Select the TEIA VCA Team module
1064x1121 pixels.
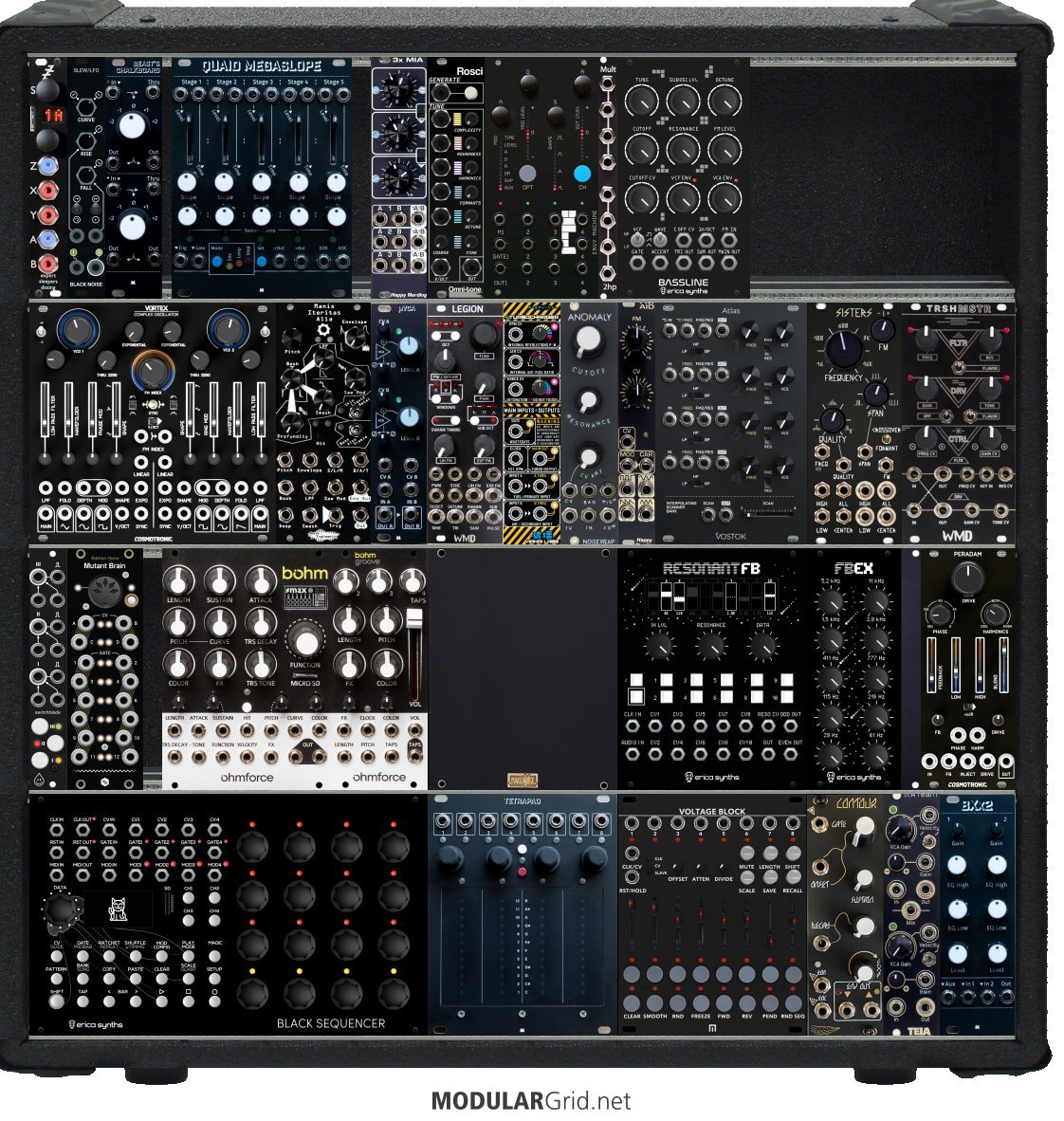tap(911, 913)
